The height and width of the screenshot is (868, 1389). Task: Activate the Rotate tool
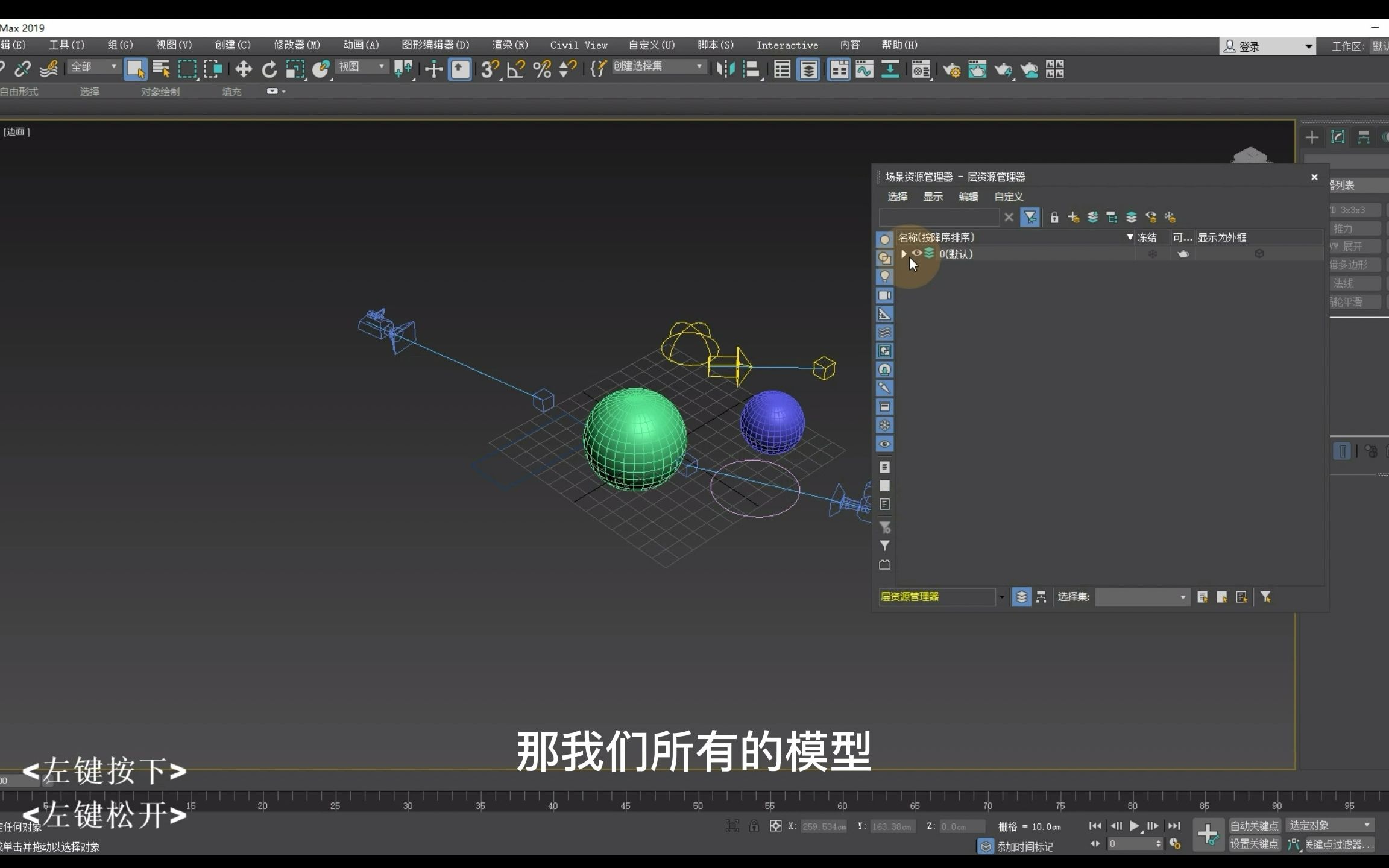tap(269, 69)
